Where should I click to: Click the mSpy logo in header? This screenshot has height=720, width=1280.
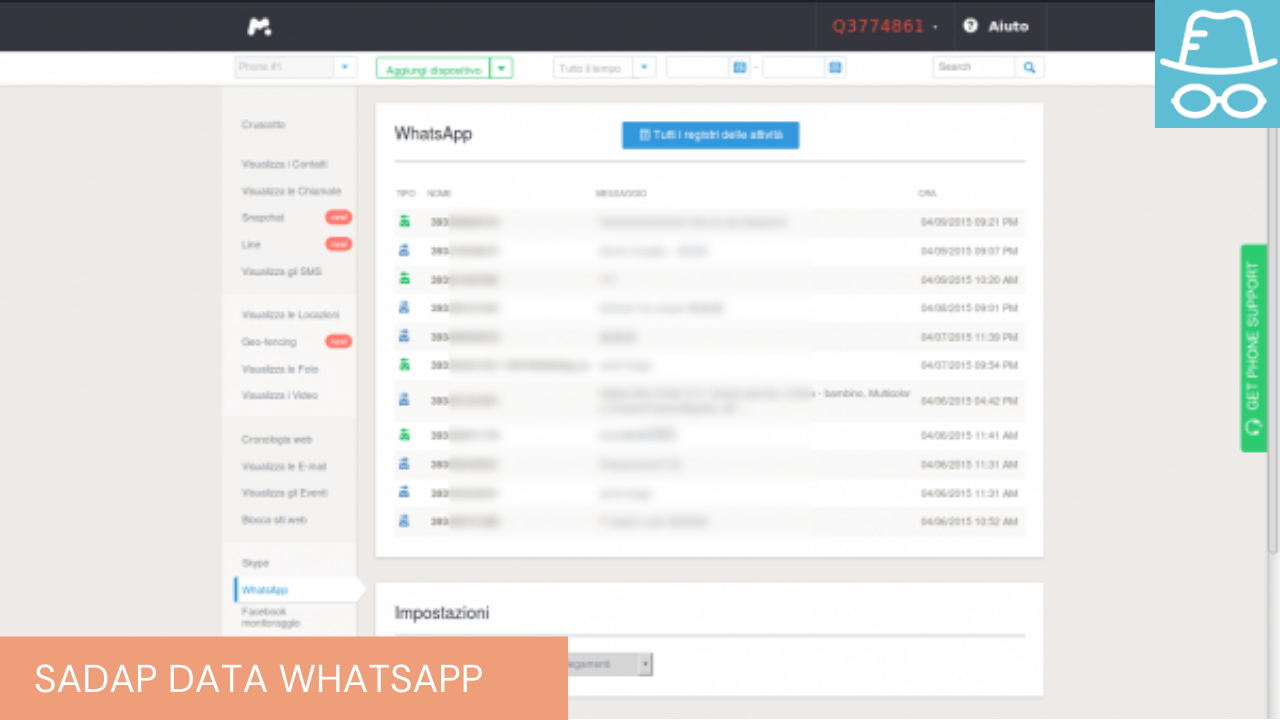(259, 27)
